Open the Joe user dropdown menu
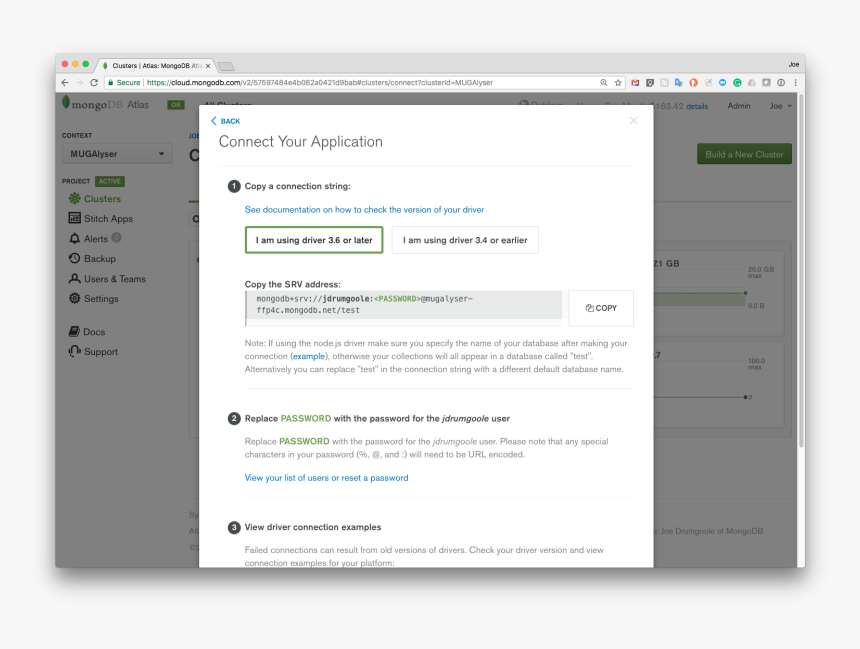 pyautogui.click(x=780, y=106)
